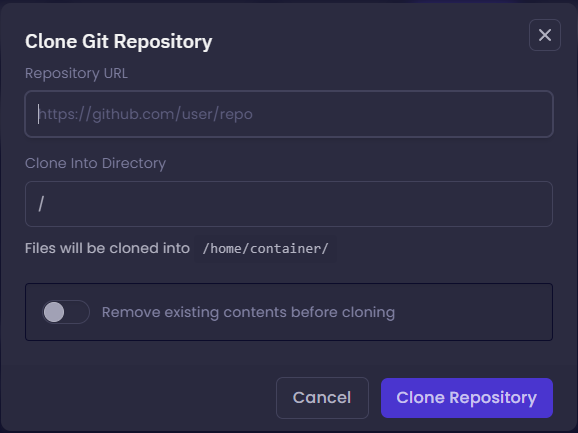This screenshot has width=578, height=433.
Task: Click the right end of Repository URL box
Action: tap(531, 114)
